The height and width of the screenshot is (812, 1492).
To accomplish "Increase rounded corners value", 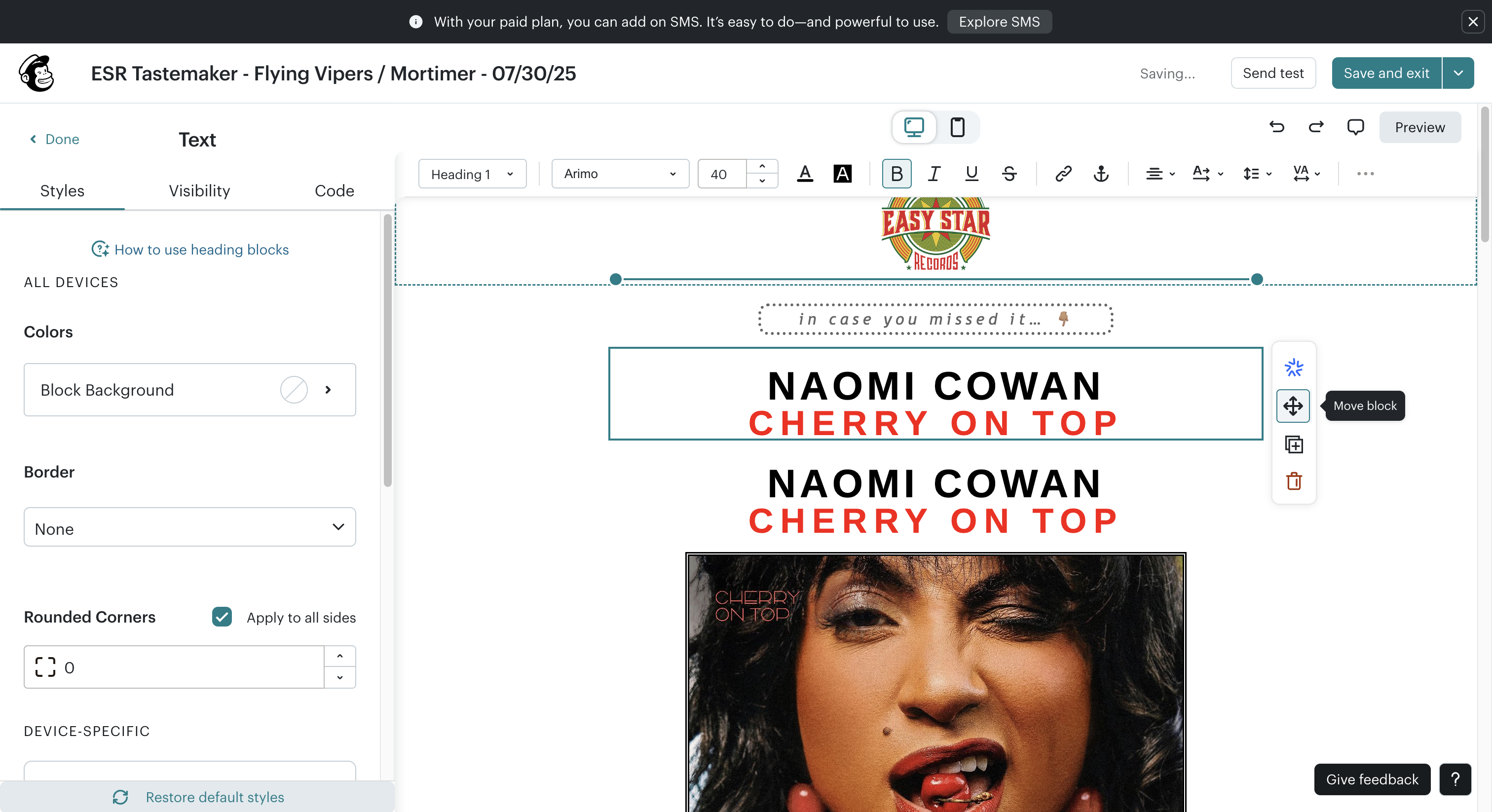I will tap(340, 657).
